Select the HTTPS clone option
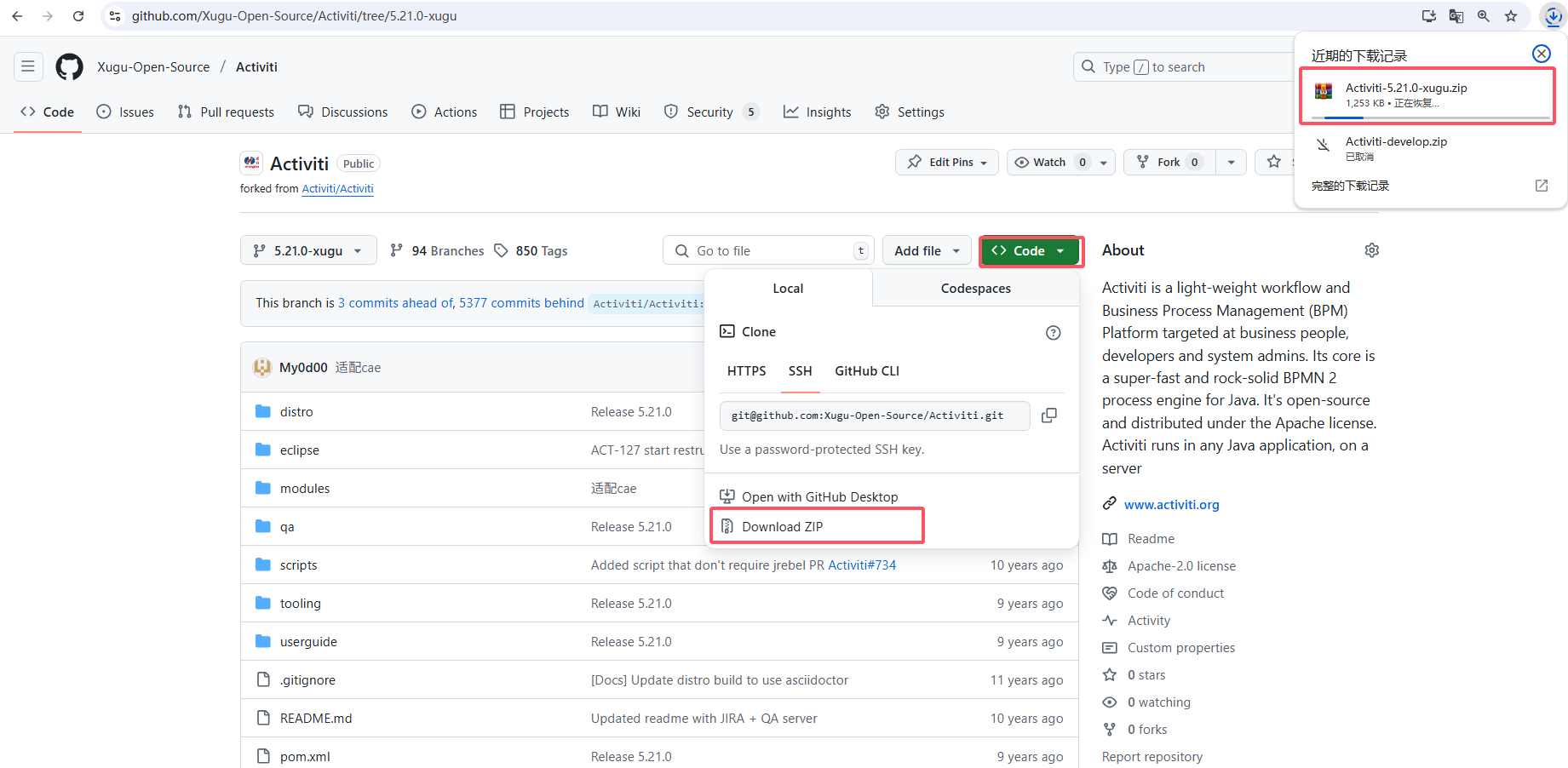This screenshot has height=768, width=1568. tap(746, 371)
